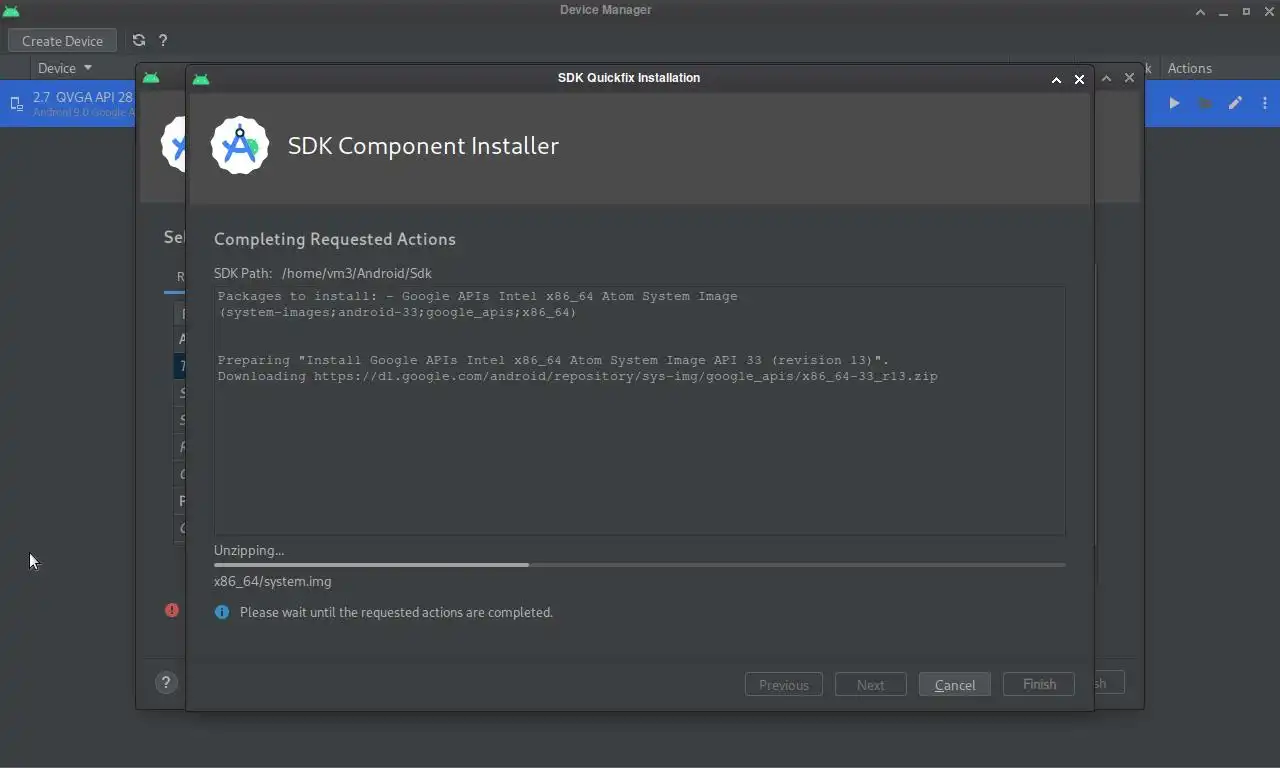Click the x86_64/system.img status text
The height and width of the screenshot is (768, 1280).
pos(273,581)
